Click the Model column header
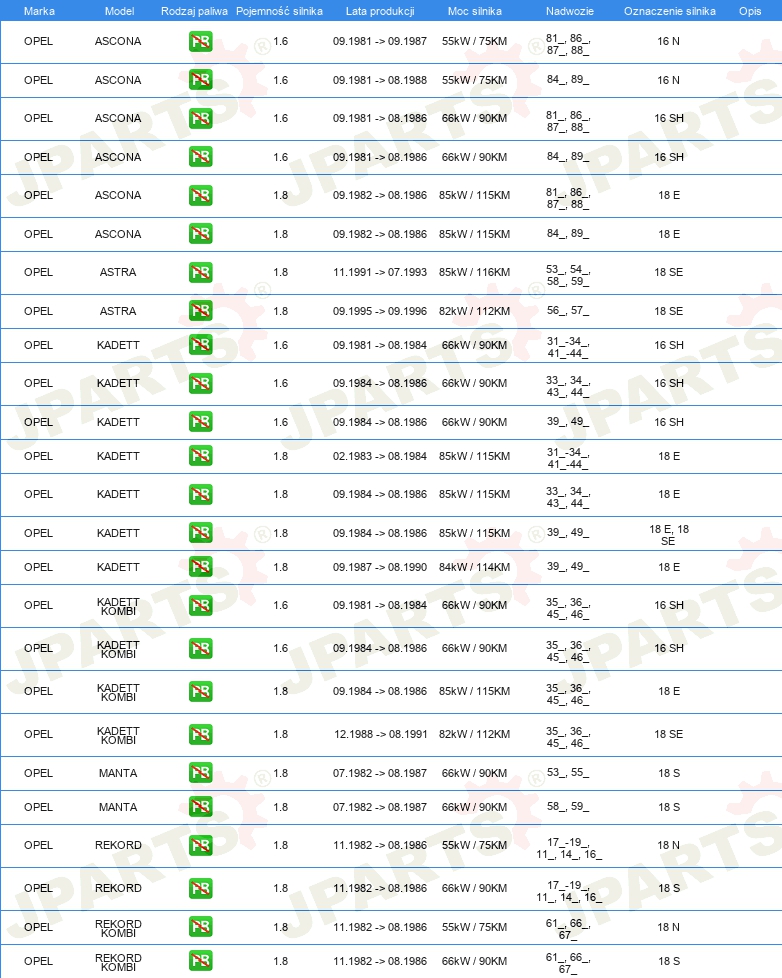This screenshot has height=978, width=782. [x=120, y=11]
